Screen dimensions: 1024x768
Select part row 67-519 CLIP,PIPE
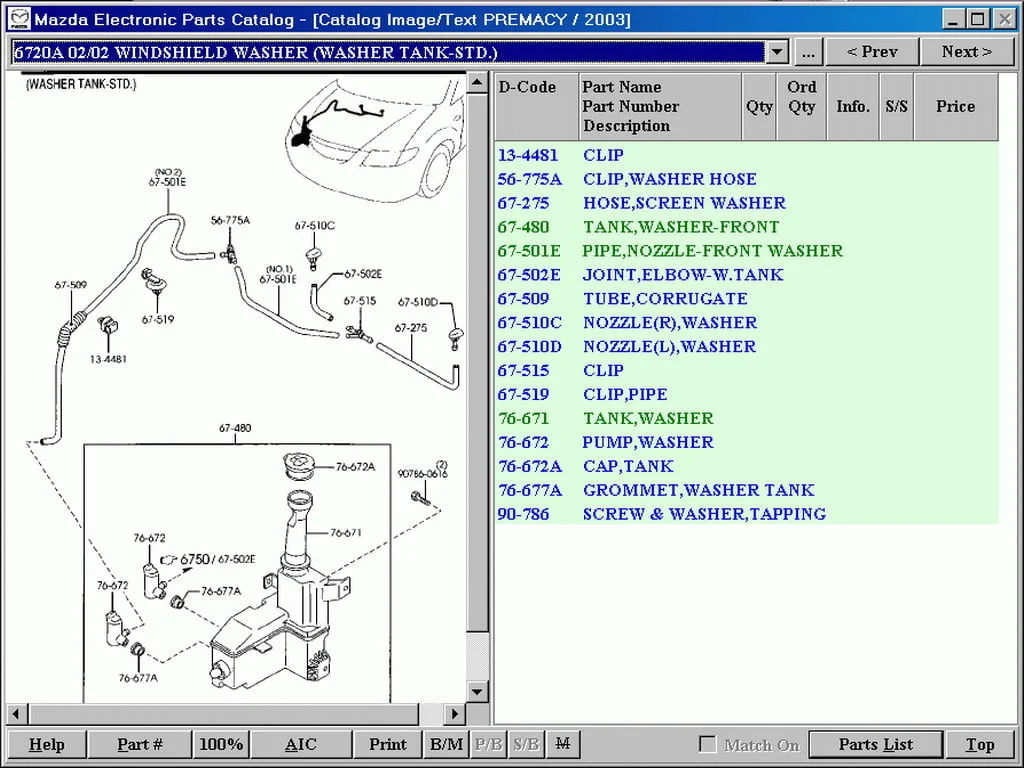click(746, 394)
